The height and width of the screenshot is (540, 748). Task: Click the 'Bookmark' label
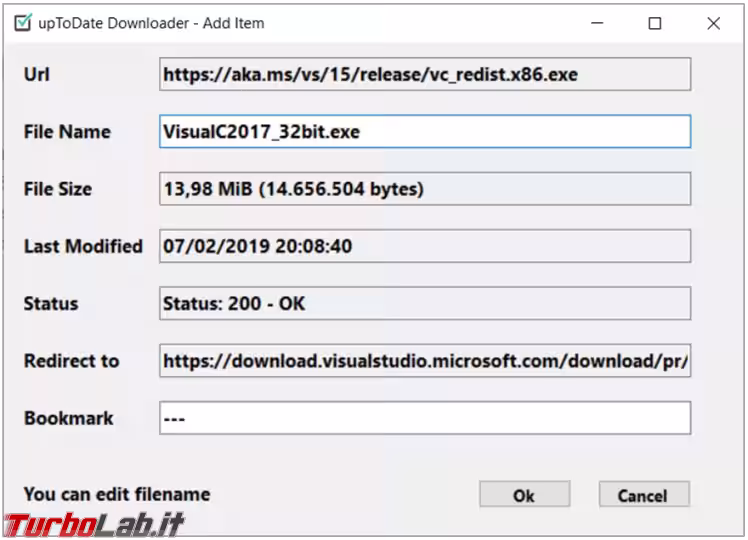69,418
